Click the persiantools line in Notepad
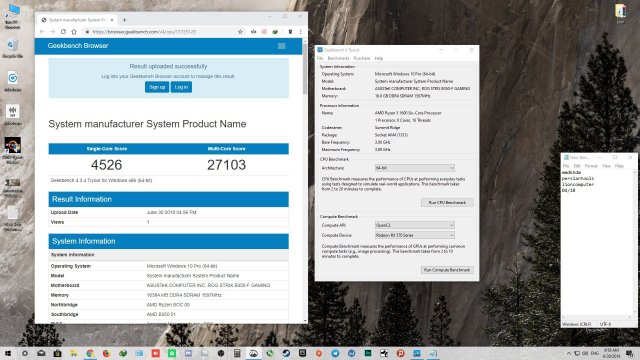The height and width of the screenshot is (360, 640). (x=578, y=178)
